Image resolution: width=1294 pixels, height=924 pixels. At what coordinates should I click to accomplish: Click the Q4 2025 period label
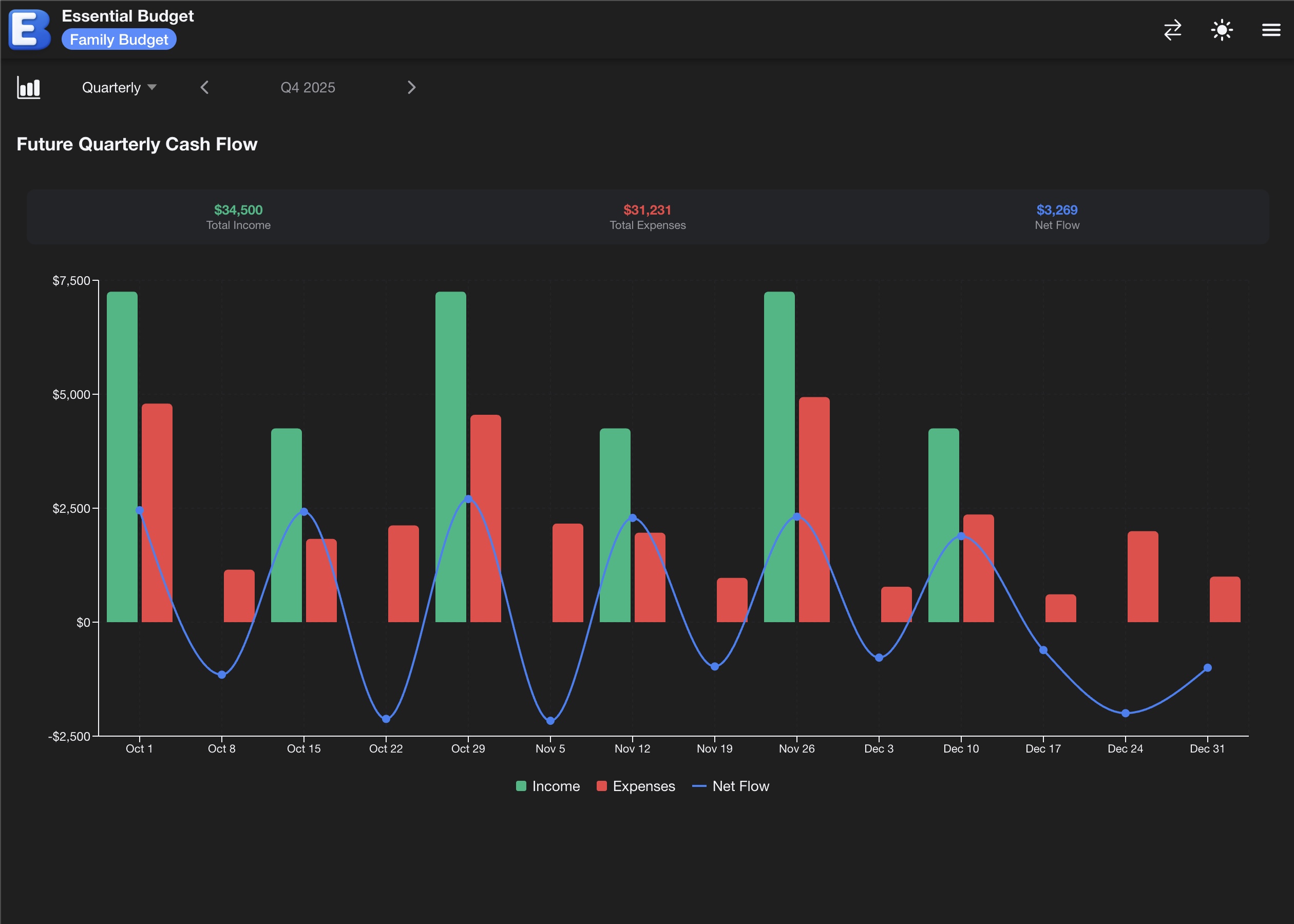pos(308,88)
